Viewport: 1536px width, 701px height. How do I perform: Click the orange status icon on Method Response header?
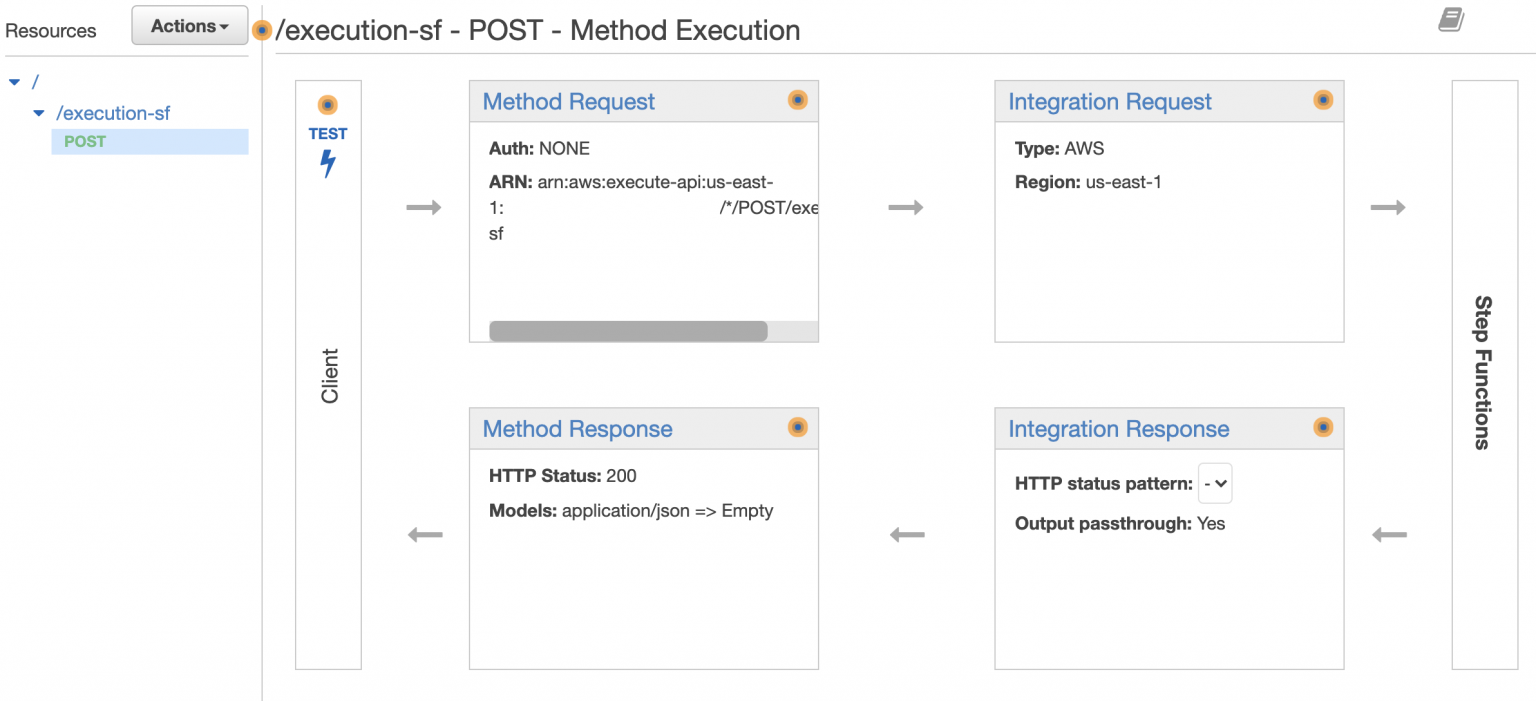(x=797, y=427)
